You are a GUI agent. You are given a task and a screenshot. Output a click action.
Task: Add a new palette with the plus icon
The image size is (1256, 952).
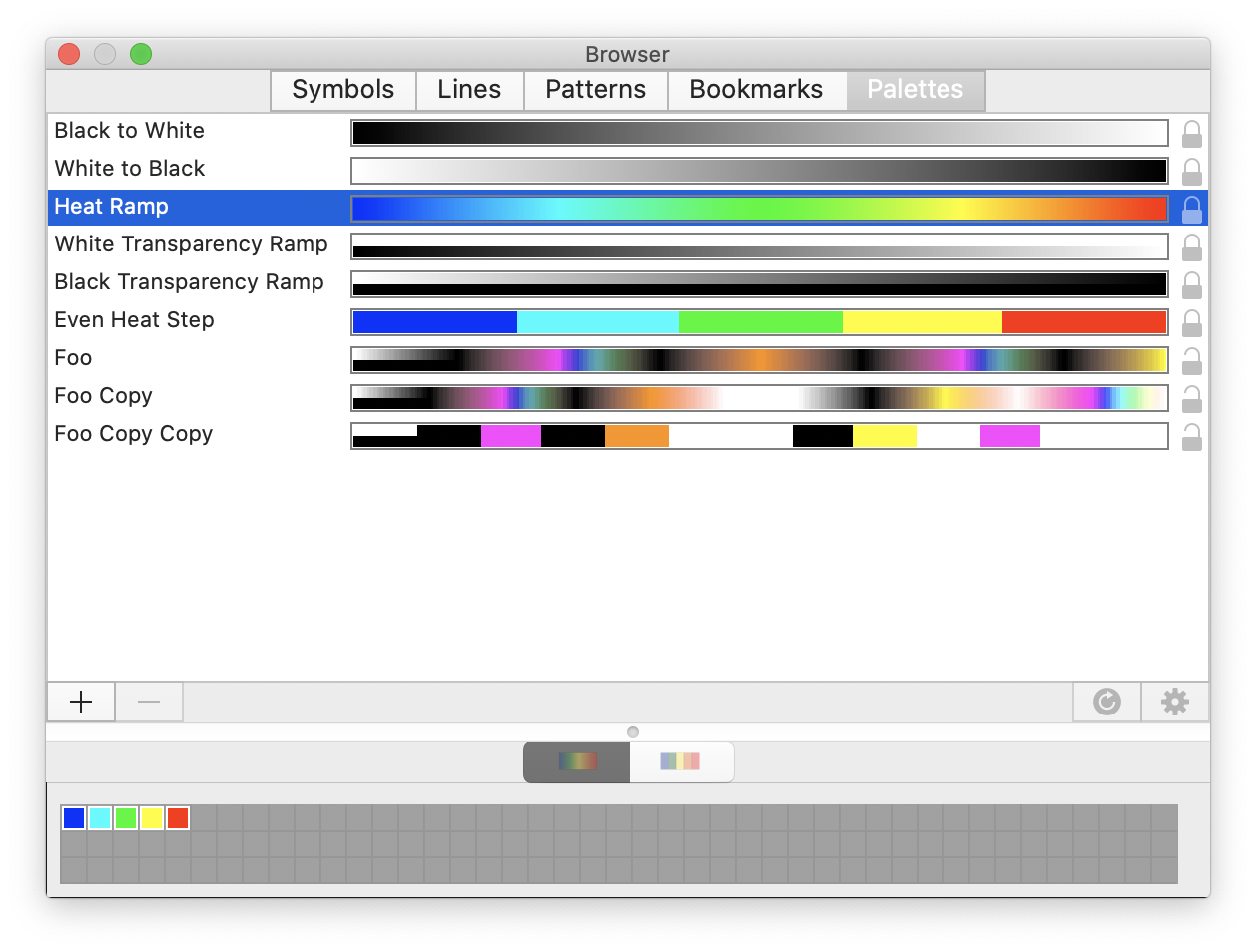(x=80, y=702)
